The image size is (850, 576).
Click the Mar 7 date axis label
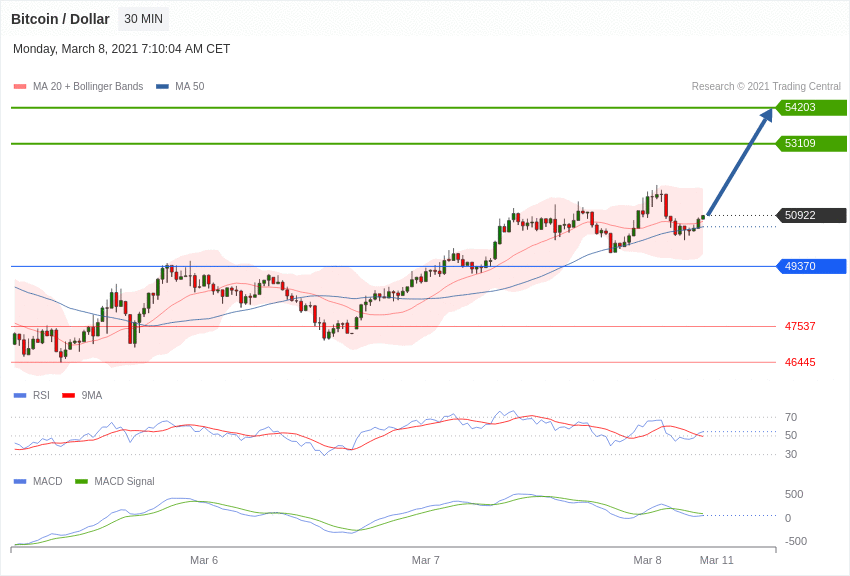[x=426, y=560]
